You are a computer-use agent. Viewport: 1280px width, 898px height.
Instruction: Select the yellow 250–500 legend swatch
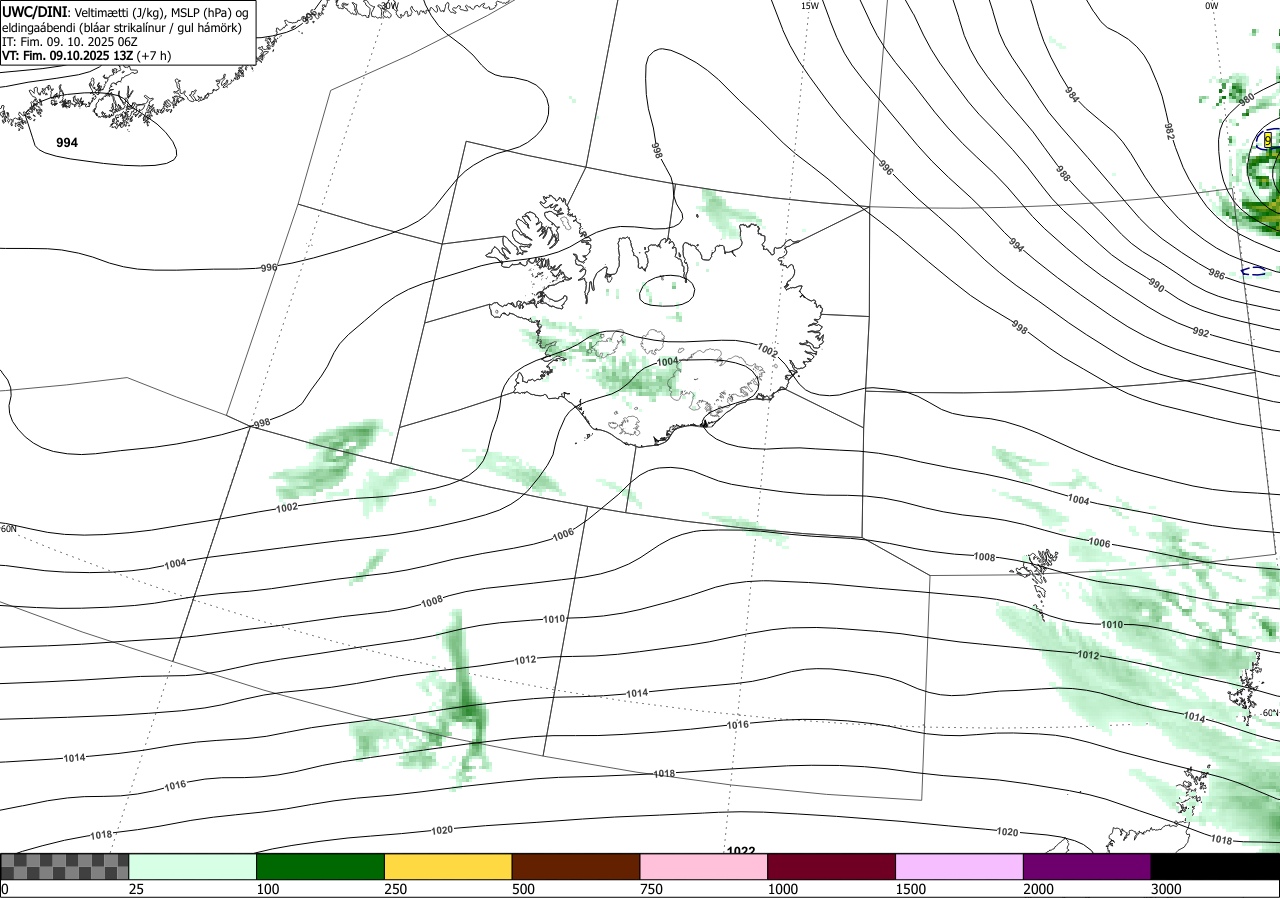tap(448, 866)
